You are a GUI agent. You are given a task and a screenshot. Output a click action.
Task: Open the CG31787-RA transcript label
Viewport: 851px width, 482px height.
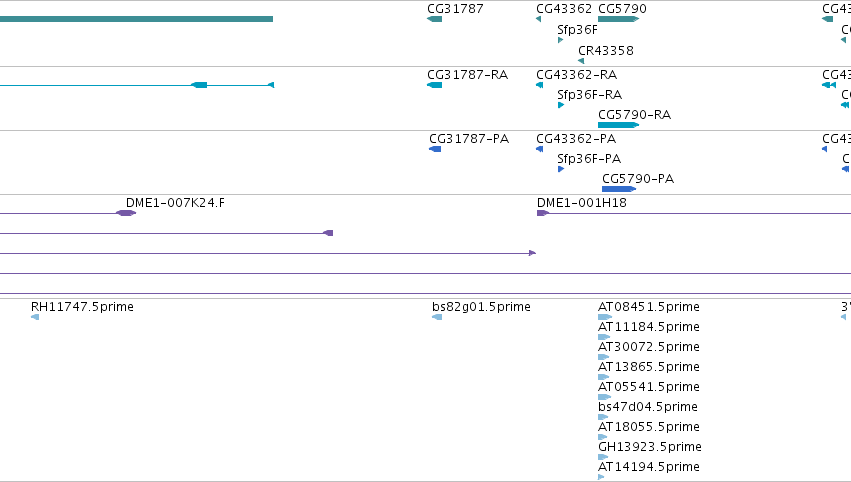click(468, 75)
